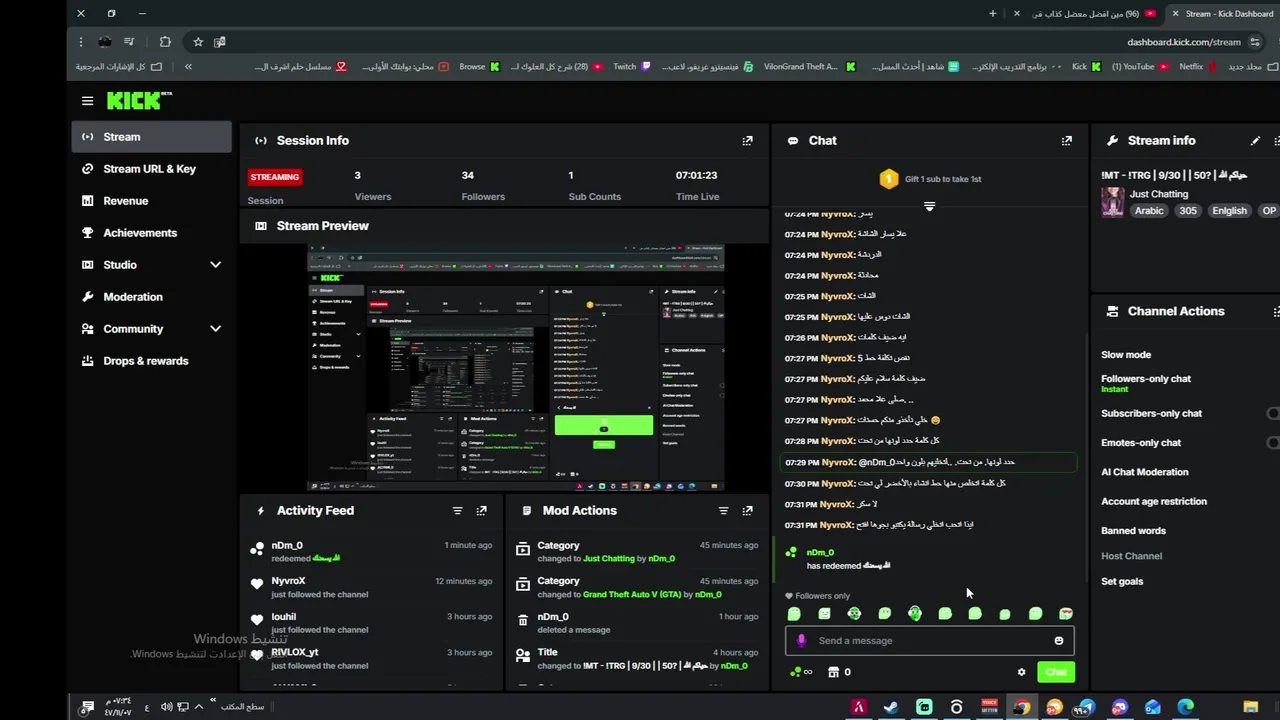Open the Stream sidebar page
Image resolution: width=1280 pixels, height=720 pixels.
pyautogui.click(x=152, y=137)
